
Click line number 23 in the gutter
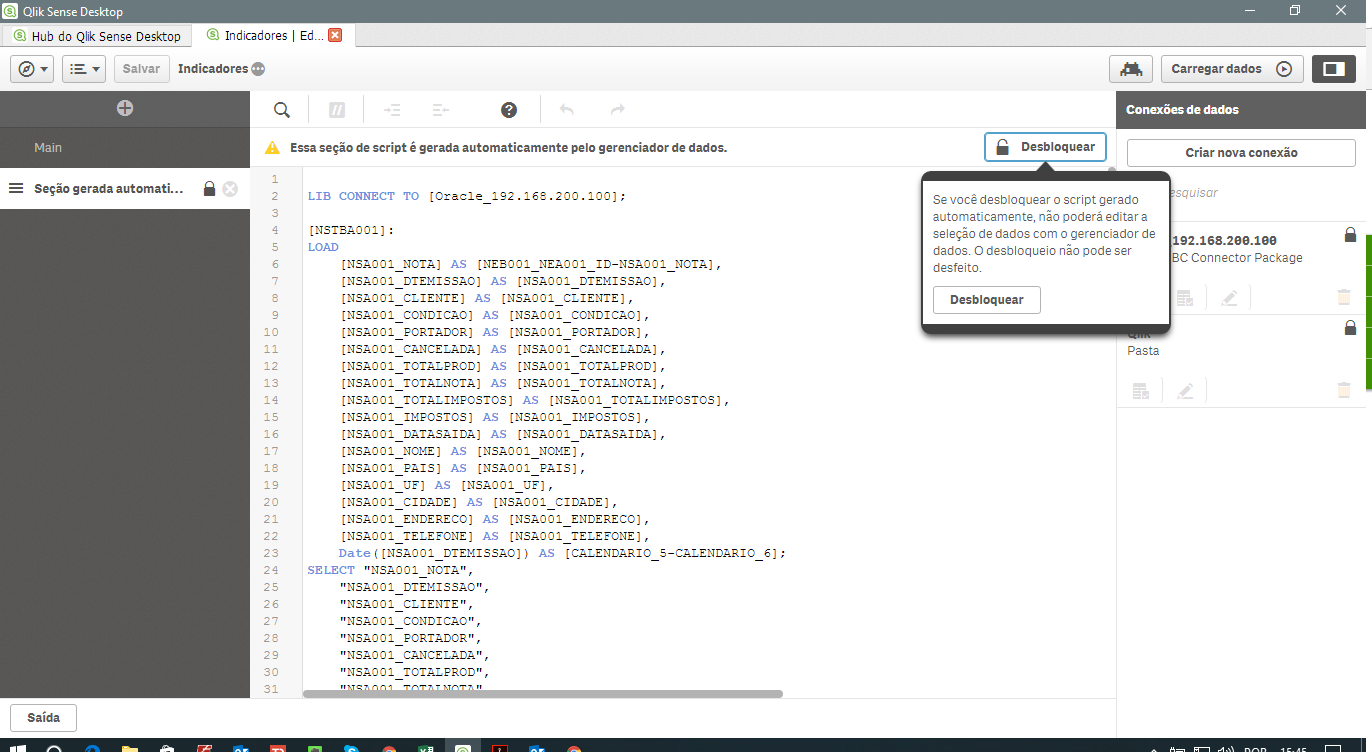[x=271, y=553]
